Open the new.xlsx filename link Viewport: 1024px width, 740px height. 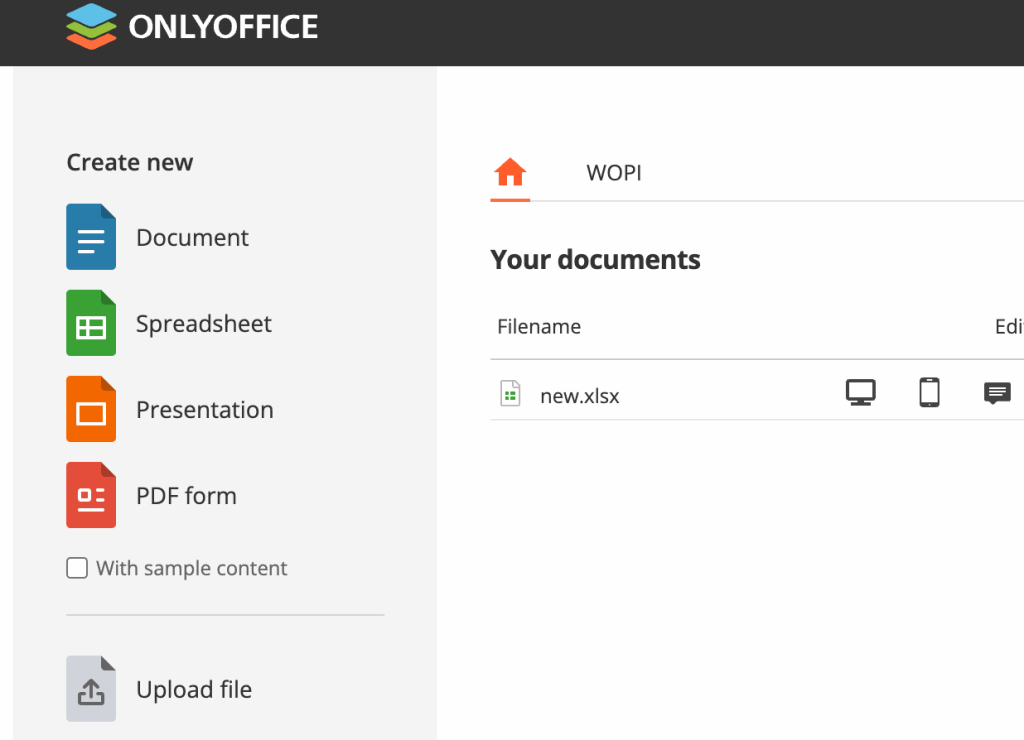coord(580,396)
